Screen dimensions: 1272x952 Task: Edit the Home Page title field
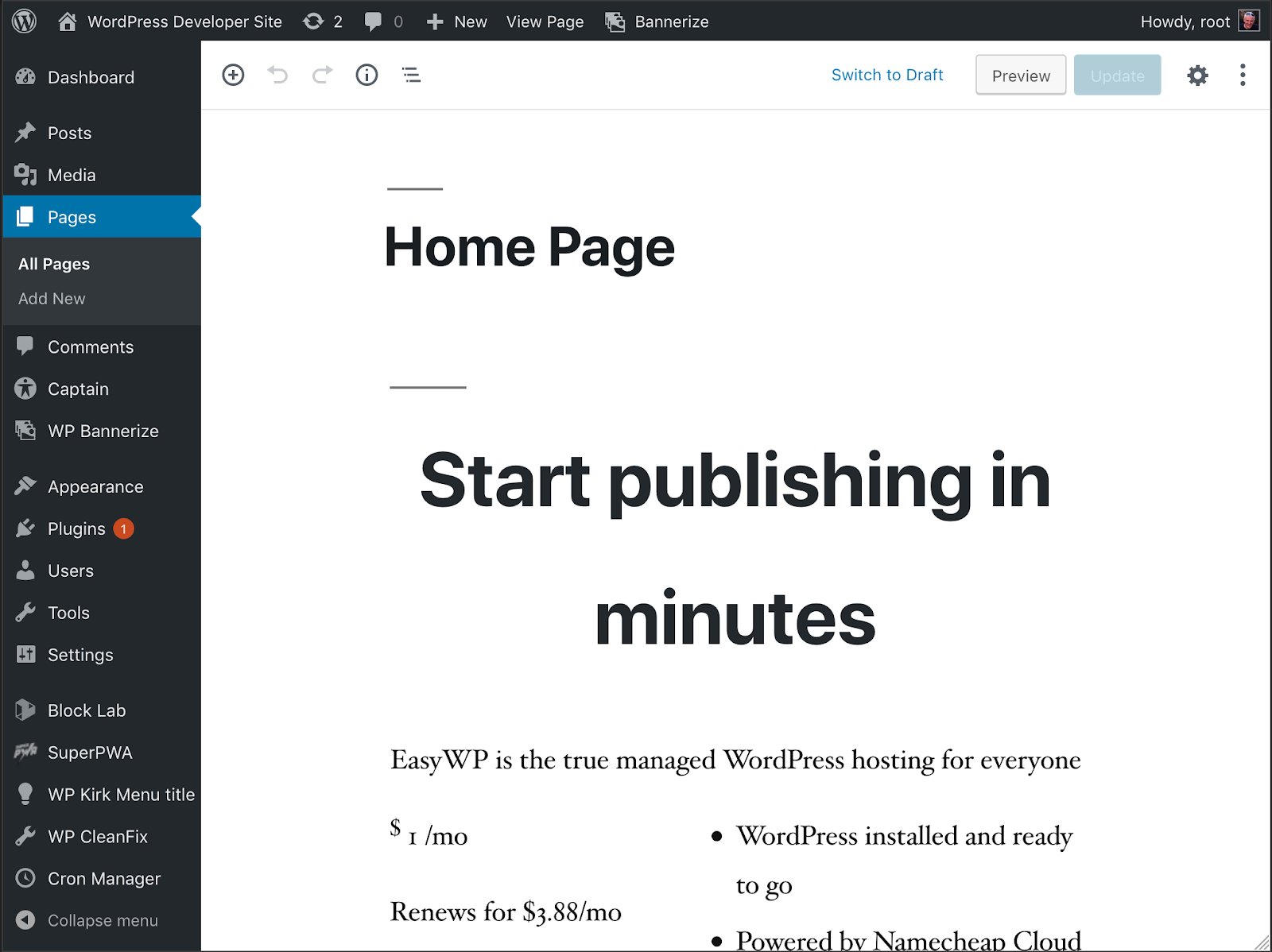(529, 247)
